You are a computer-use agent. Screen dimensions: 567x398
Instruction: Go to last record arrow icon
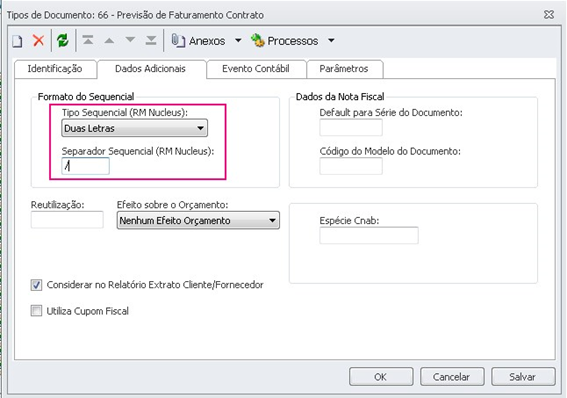click(x=151, y=40)
